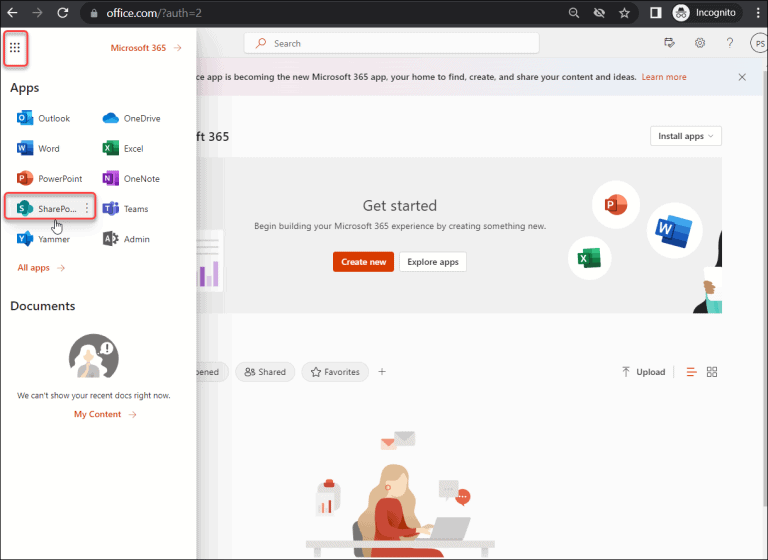Click the office.com address bar

pyautogui.click(x=323, y=13)
